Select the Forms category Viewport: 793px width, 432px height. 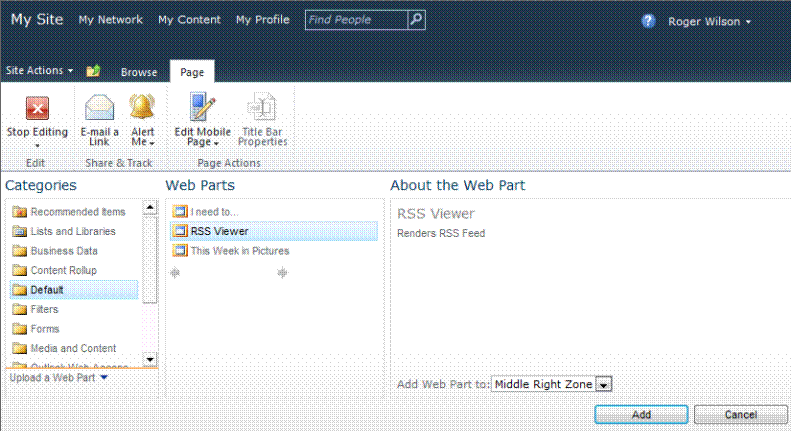(x=74, y=329)
